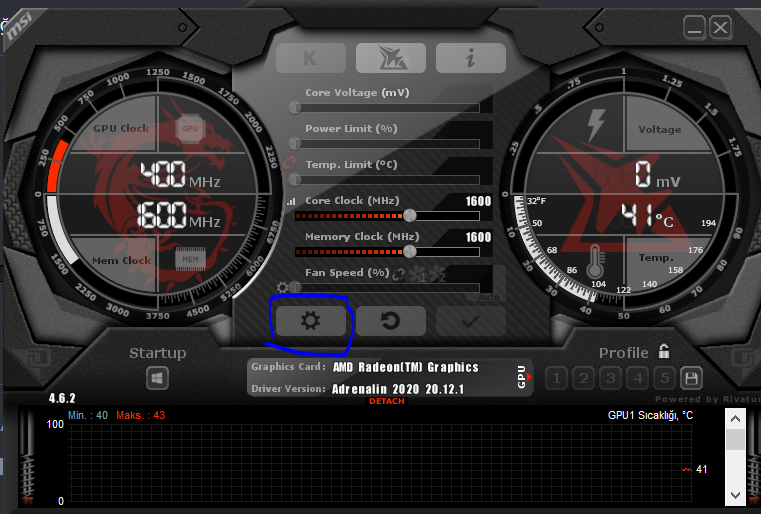Viewport: 761px width, 514px height.
Task: Click the Core Clock value 1600
Action: click(x=478, y=201)
